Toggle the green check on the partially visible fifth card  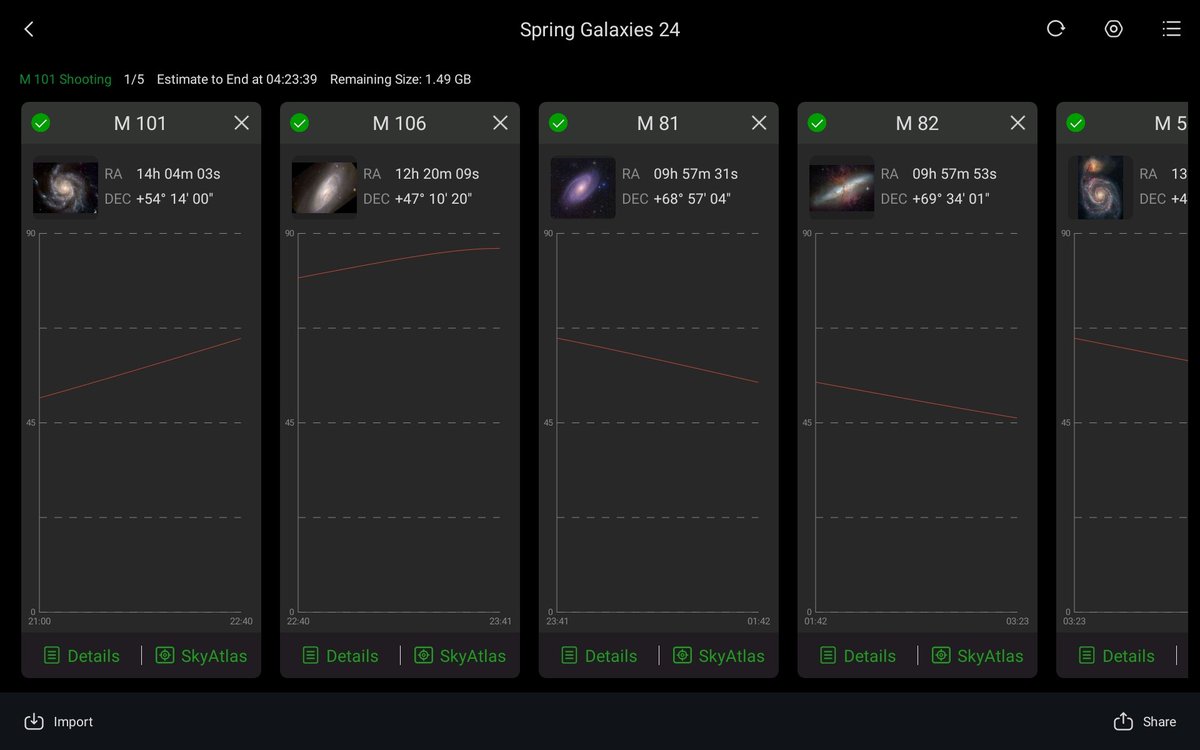[x=1076, y=123]
